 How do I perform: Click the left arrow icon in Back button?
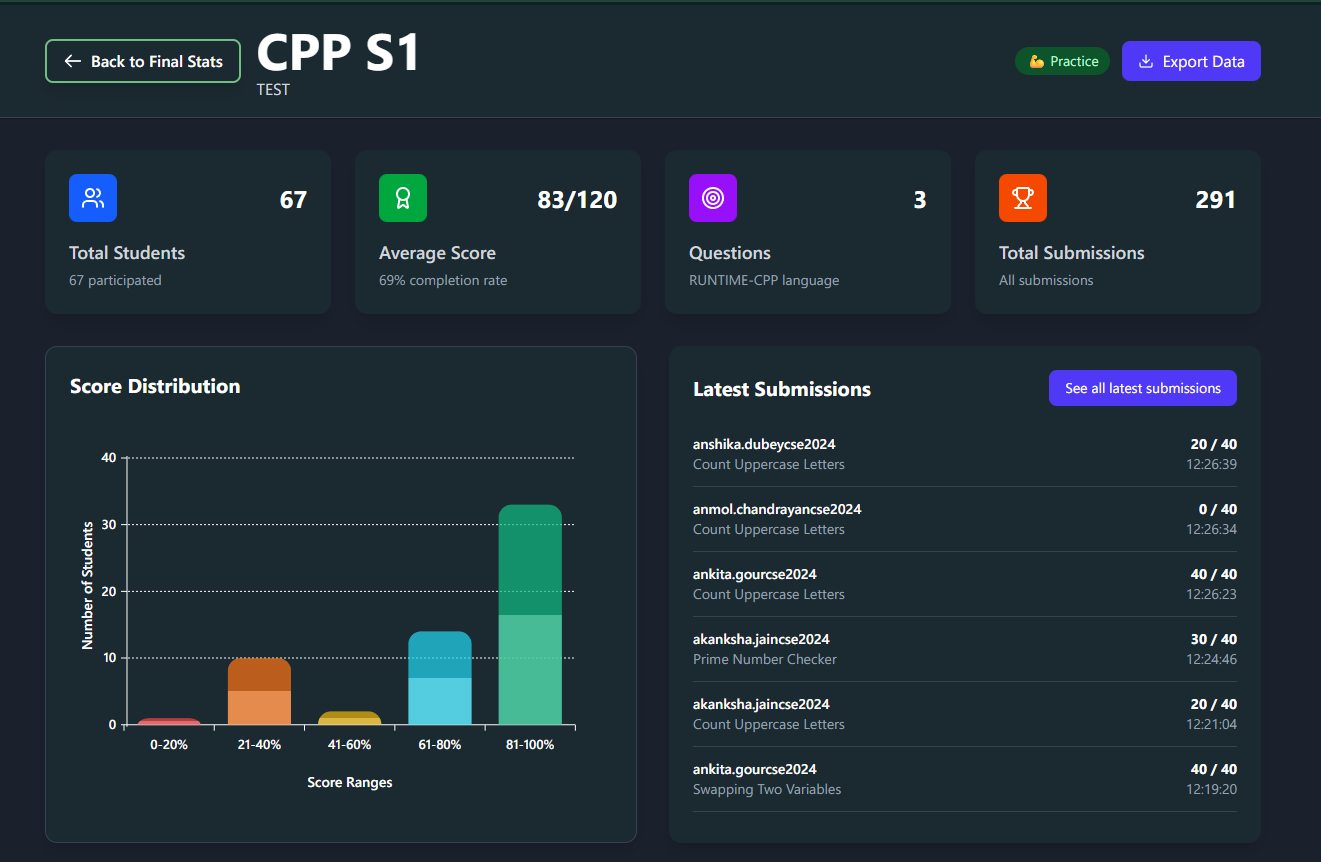click(72, 62)
